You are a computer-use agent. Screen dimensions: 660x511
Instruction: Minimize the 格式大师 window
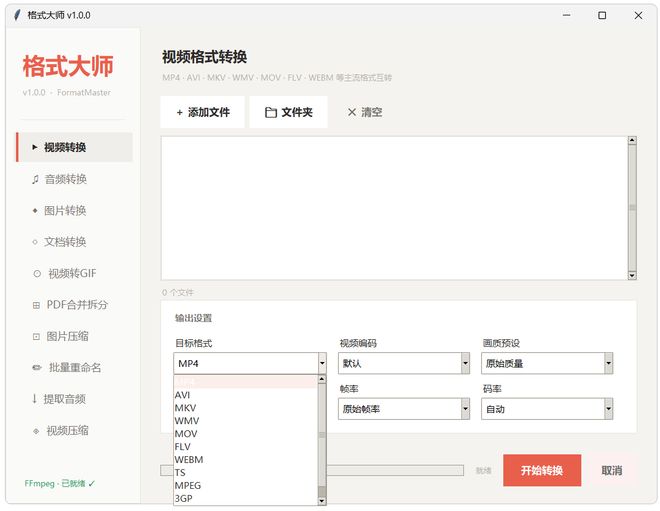(567, 15)
